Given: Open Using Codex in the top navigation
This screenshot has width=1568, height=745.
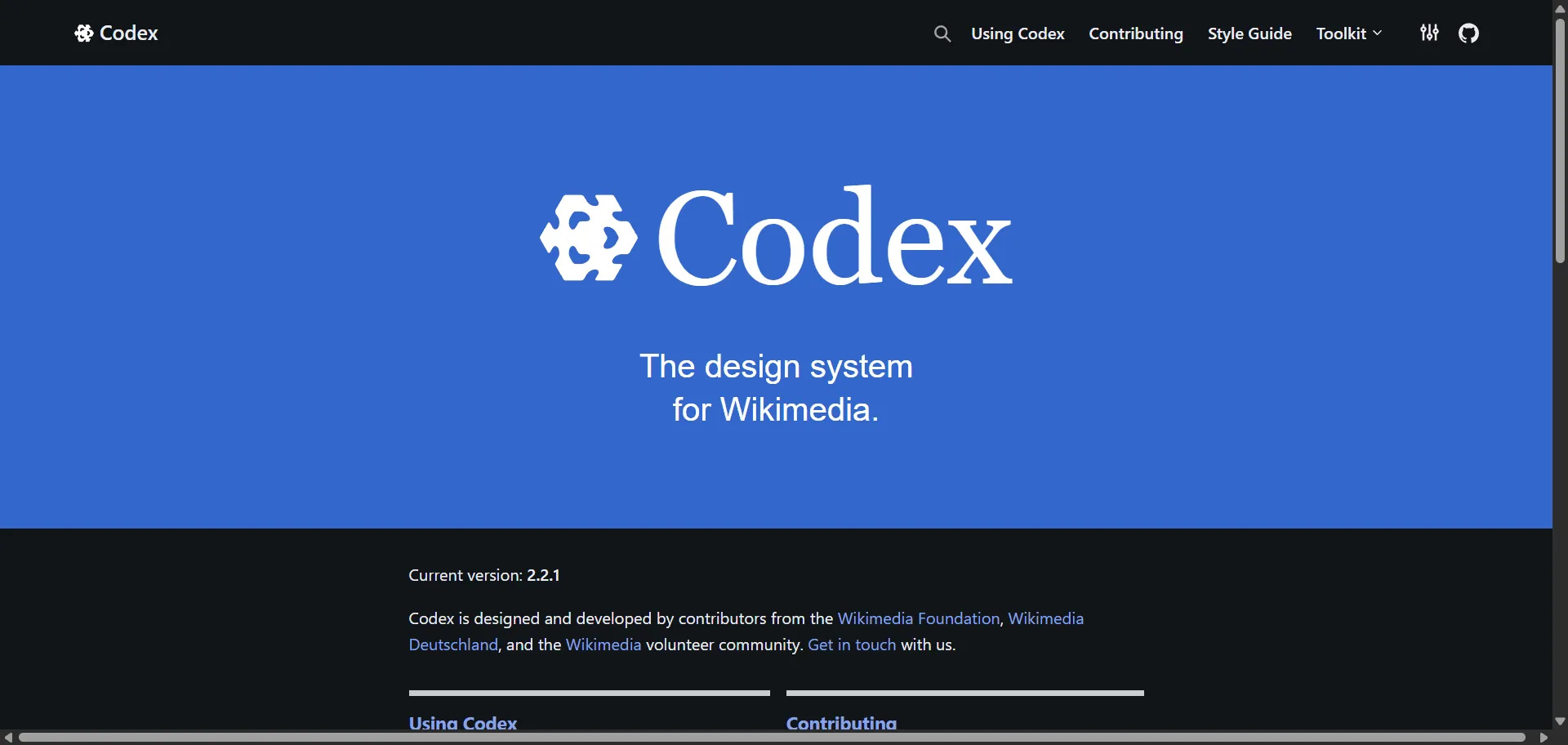Looking at the screenshot, I should (x=1018, y=33).
